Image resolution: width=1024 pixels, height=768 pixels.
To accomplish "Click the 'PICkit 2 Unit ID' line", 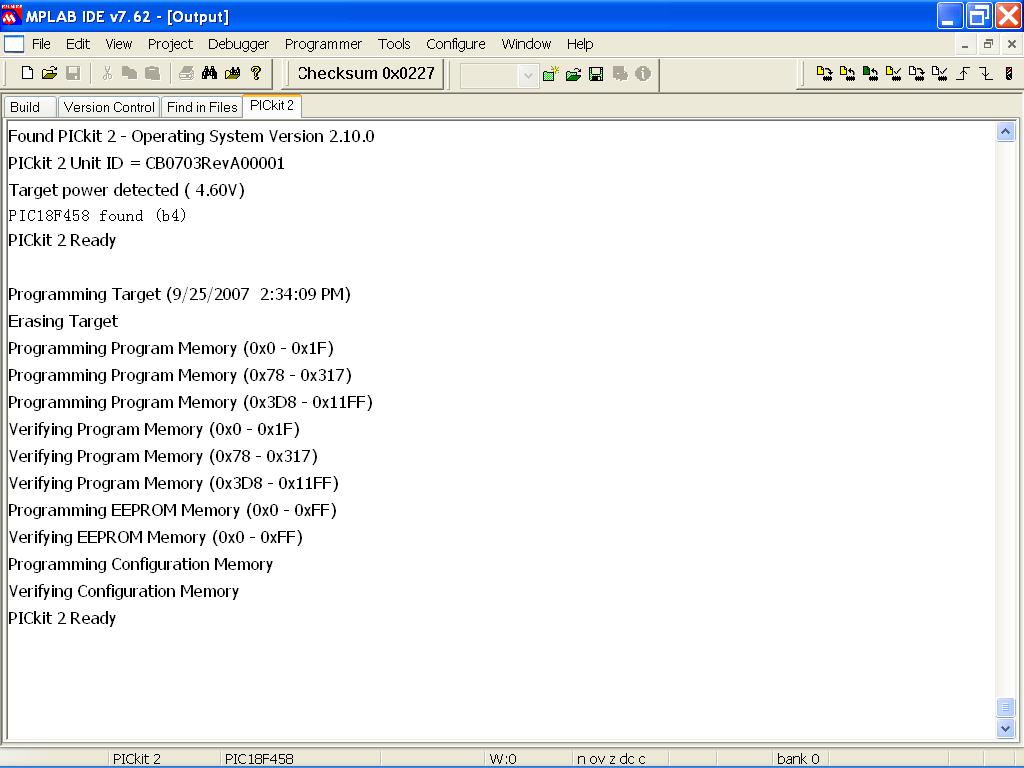I will [x=146, y=163].
